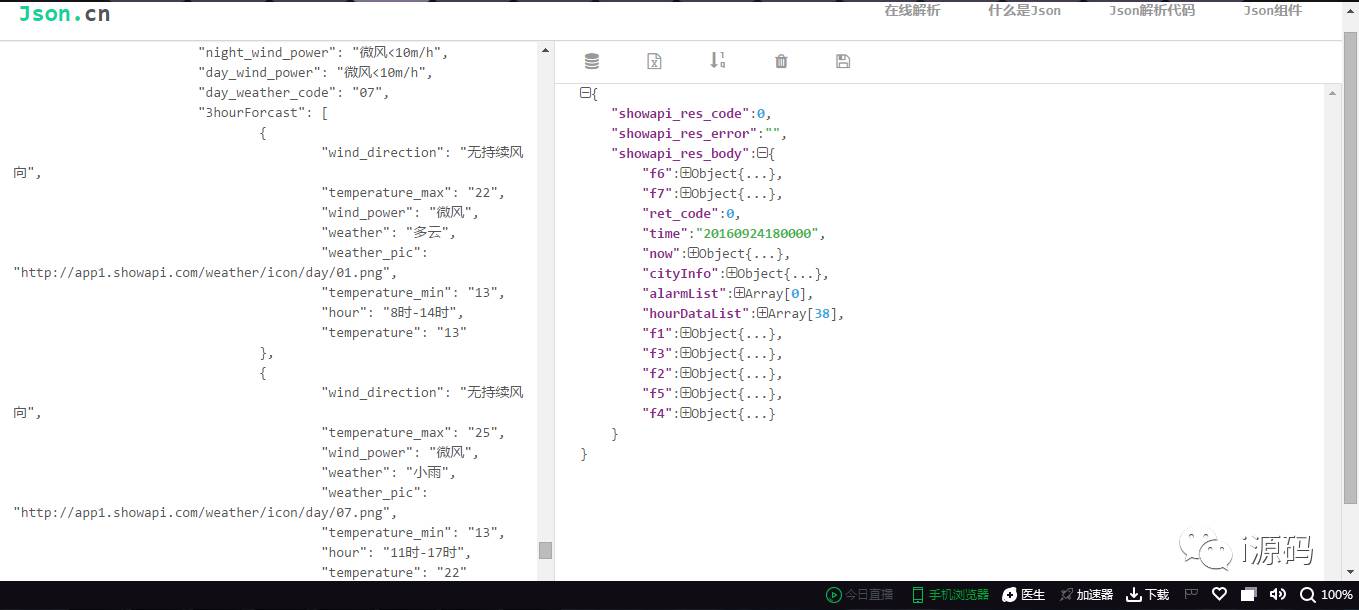Open 下载 downloads in status bar
The image size is (1359, 610).
pos(1147,595)
